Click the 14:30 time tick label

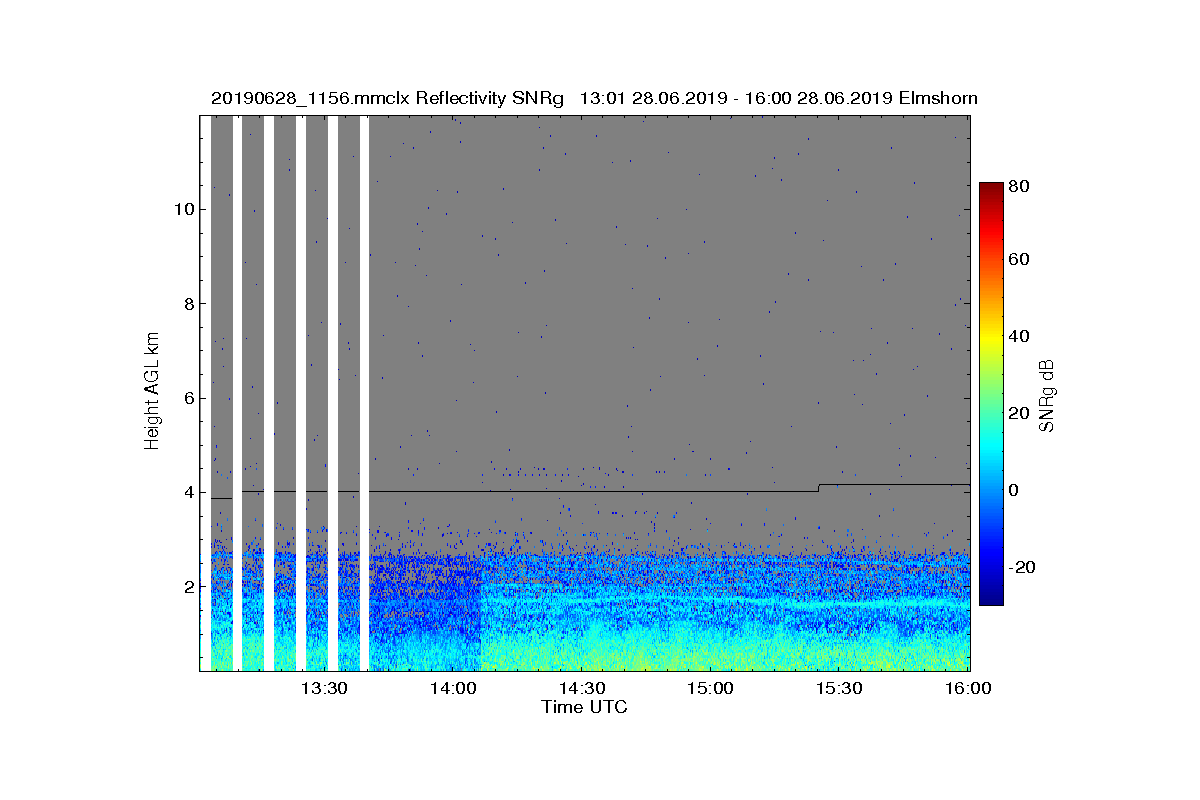[x=583, y=689]
